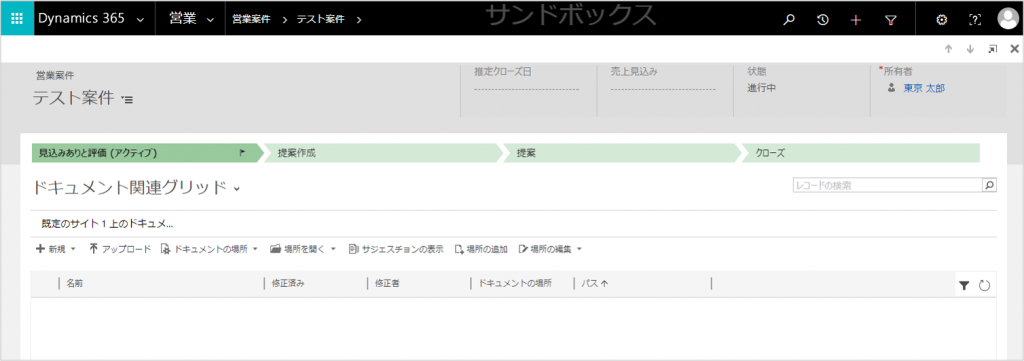This screenshot has height=361, width=1024.
Task: Click the 場所の追加 button
Action: tap(481, 249)
